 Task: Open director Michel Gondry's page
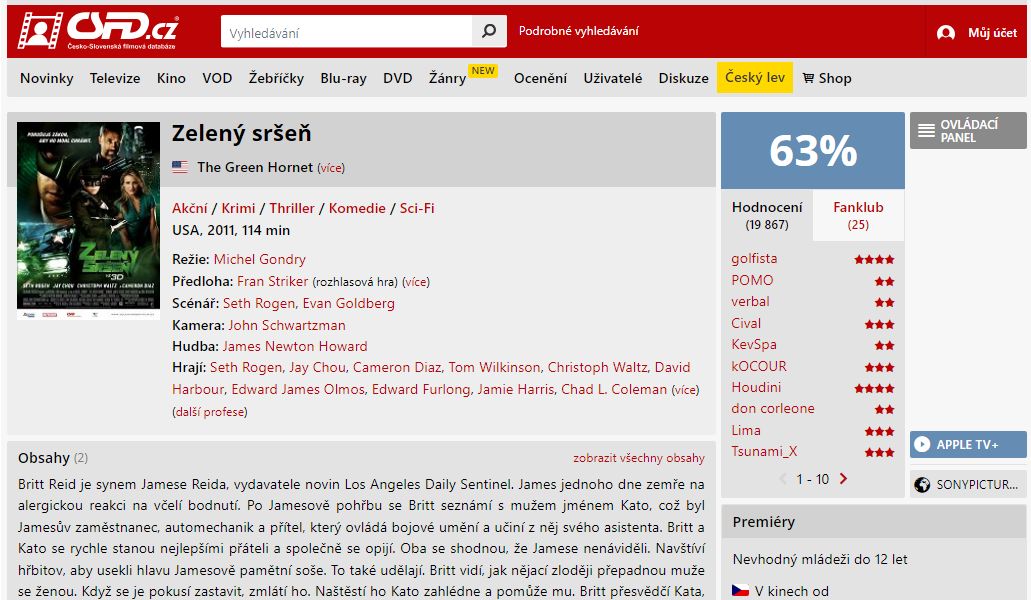click(x=260, y=259)
